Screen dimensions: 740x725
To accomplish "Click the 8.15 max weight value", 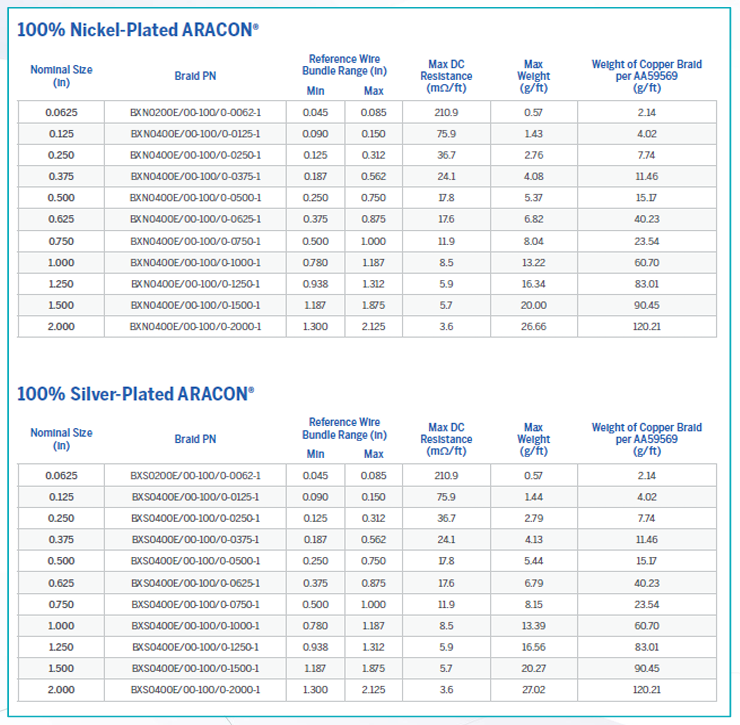I will tap(533, 604).
